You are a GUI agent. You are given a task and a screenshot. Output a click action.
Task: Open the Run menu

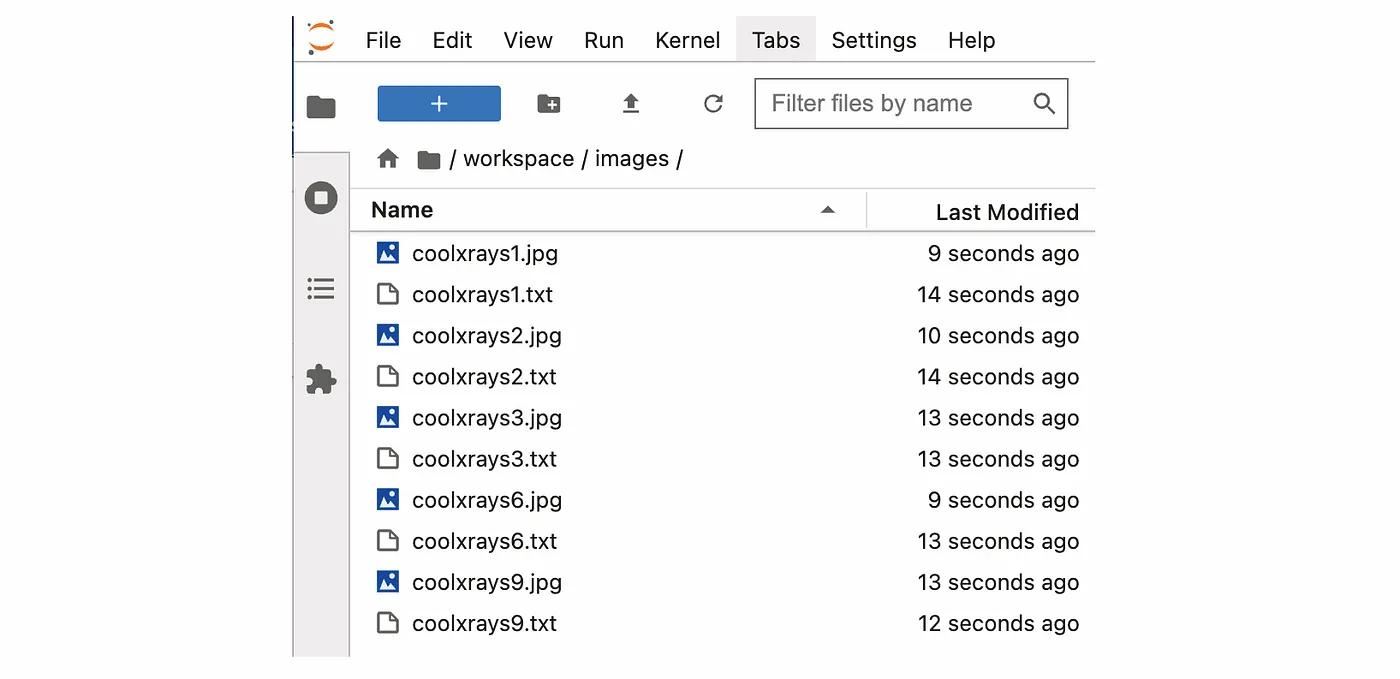coord(604,40)
